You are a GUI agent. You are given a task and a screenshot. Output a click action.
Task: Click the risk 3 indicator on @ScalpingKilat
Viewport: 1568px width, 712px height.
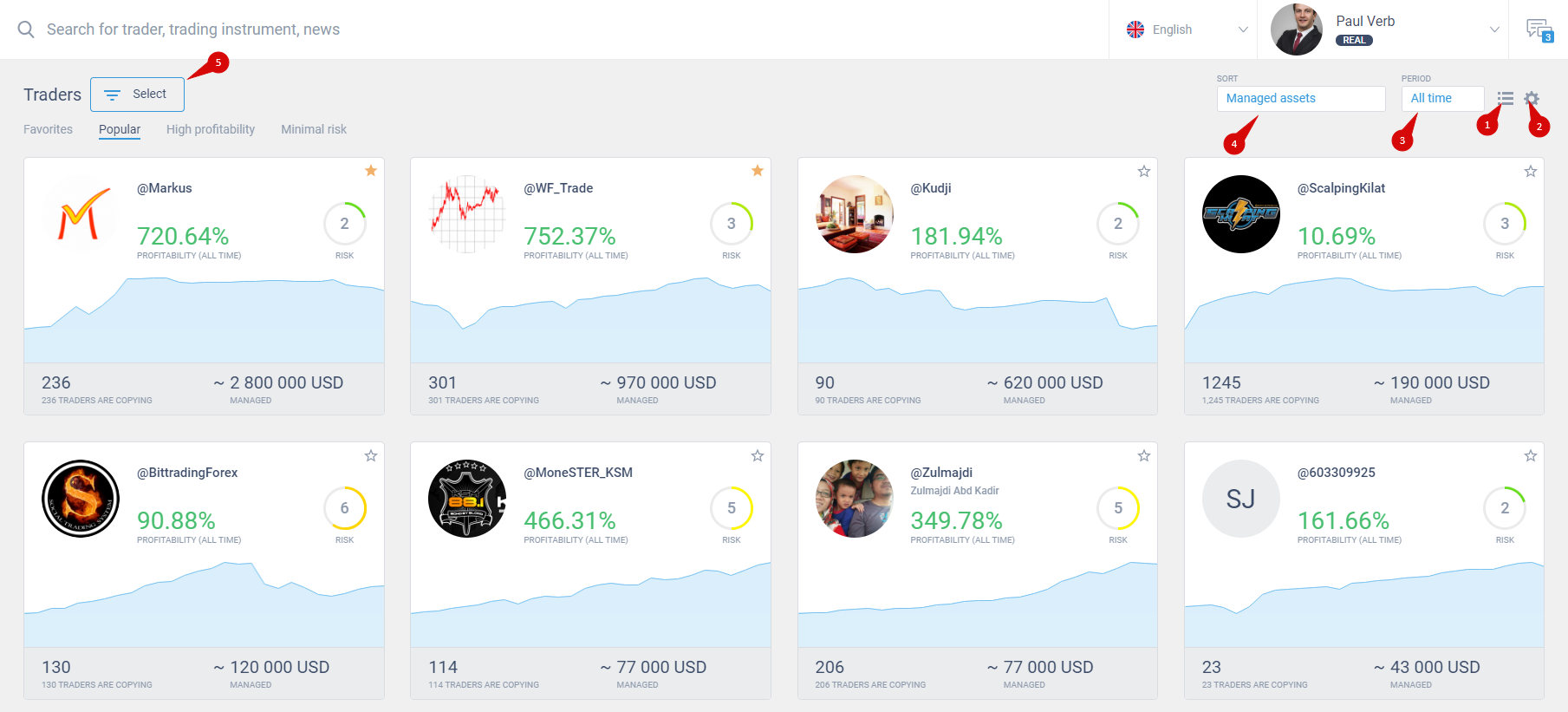click(x=1505, y=225)
